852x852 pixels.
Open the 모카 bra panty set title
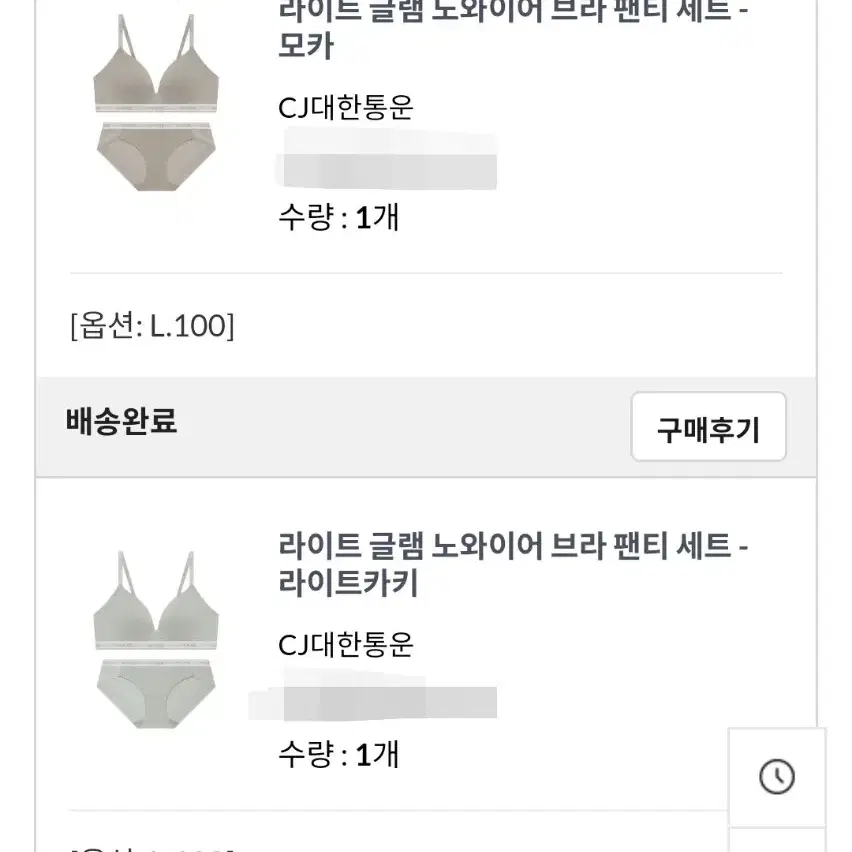[513, 28]
